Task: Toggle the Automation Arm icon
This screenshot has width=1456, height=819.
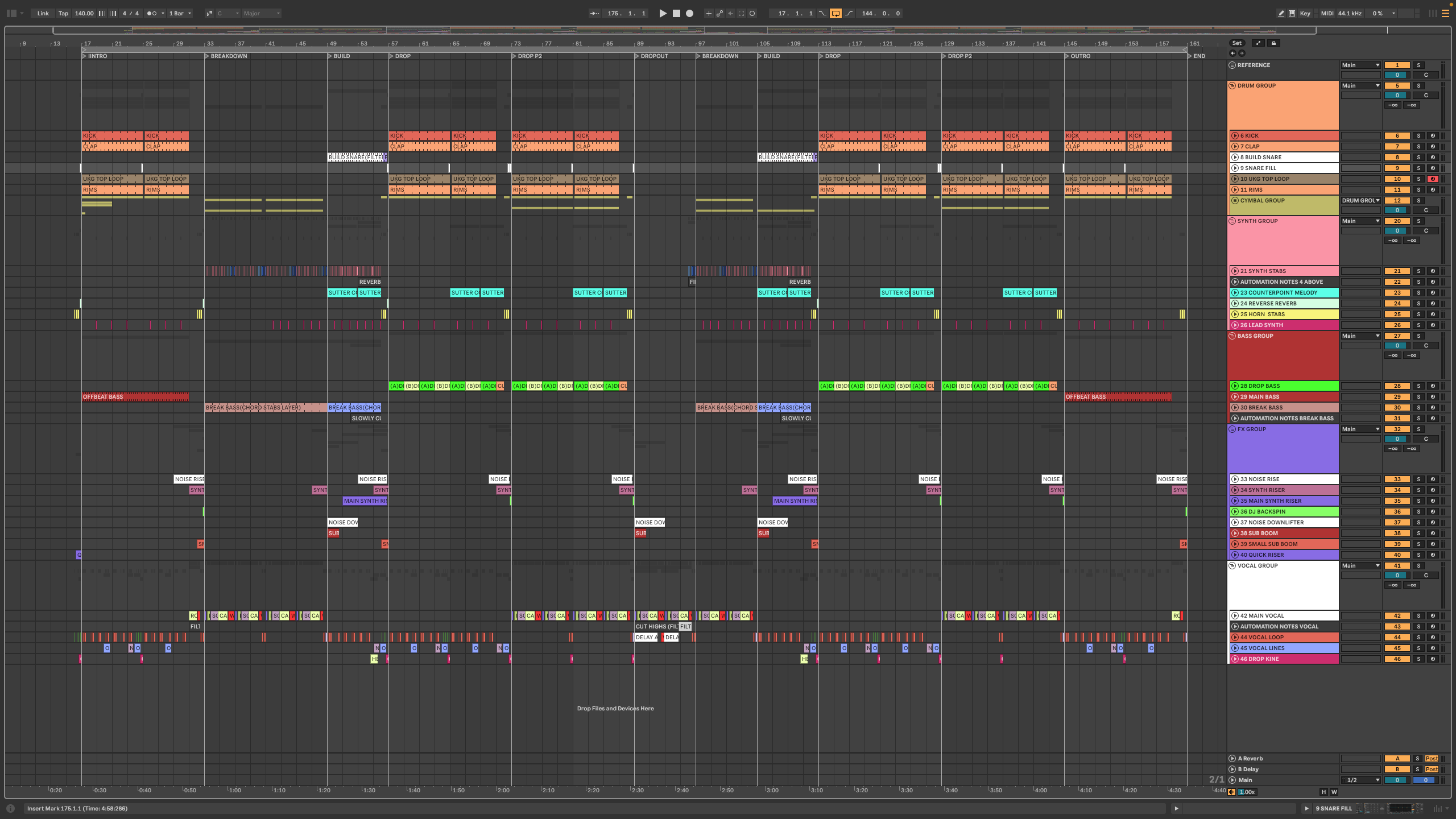Action: [x=719, y=13]
